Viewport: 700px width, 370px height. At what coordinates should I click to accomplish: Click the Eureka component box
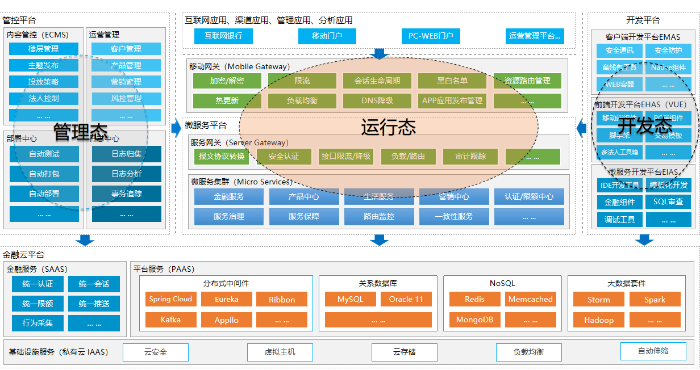tap(226, 299)
